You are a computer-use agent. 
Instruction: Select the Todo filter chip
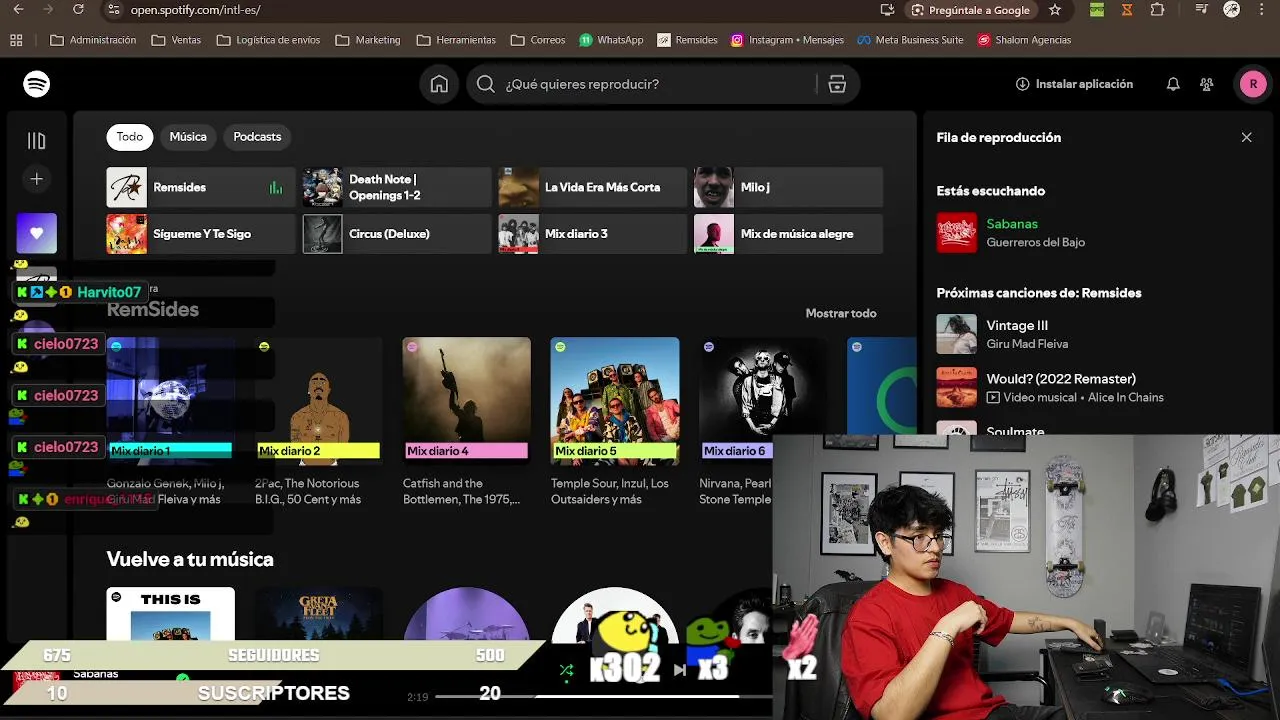tap(130, 137)
